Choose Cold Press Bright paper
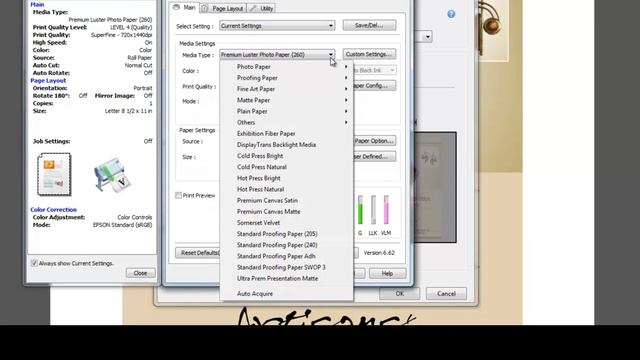Screen dimensions: 640x360 pyautogui.click(x=287, y=156)
